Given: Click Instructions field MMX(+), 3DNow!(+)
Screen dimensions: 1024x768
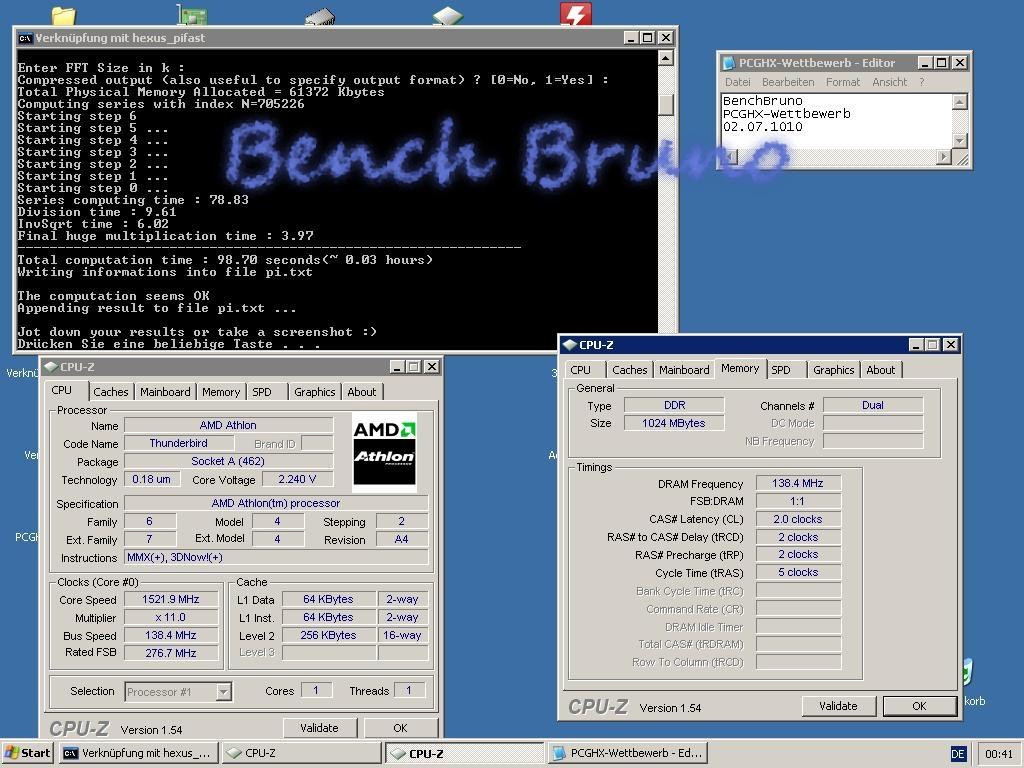Looking at the screenshot, I should pos(276,557).
